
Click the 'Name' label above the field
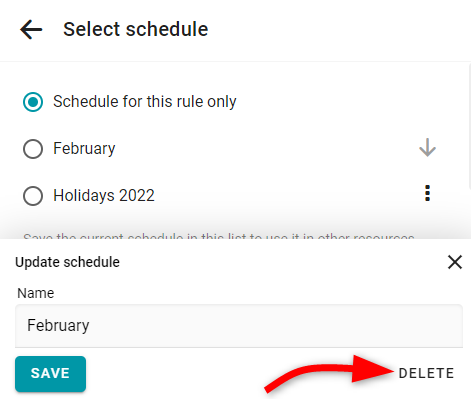click(36, 293)
